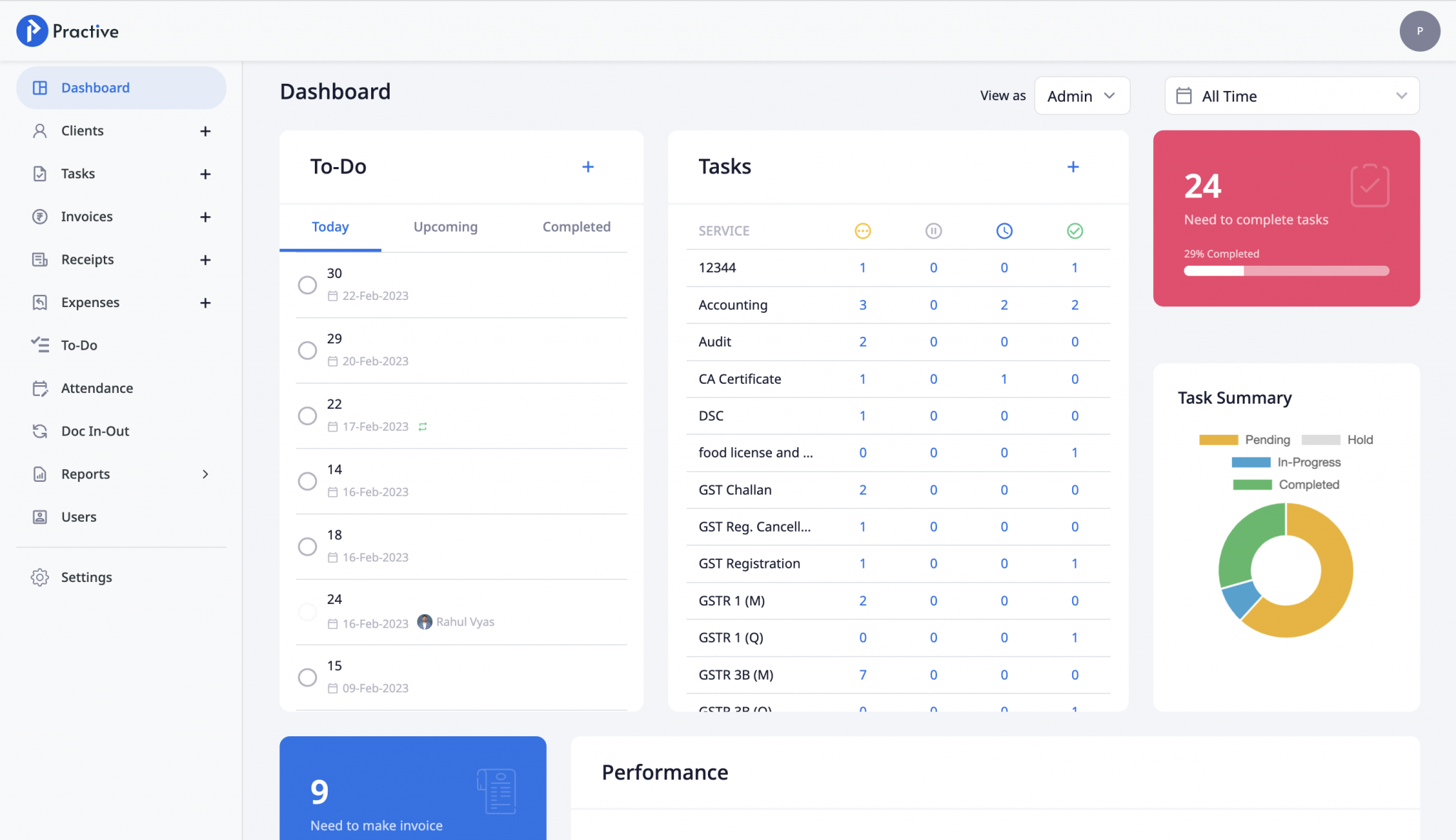This screenshot has height=840, width=1456.
Task: Click the pending status icon in Tasks header
Action: coord(862,231)
